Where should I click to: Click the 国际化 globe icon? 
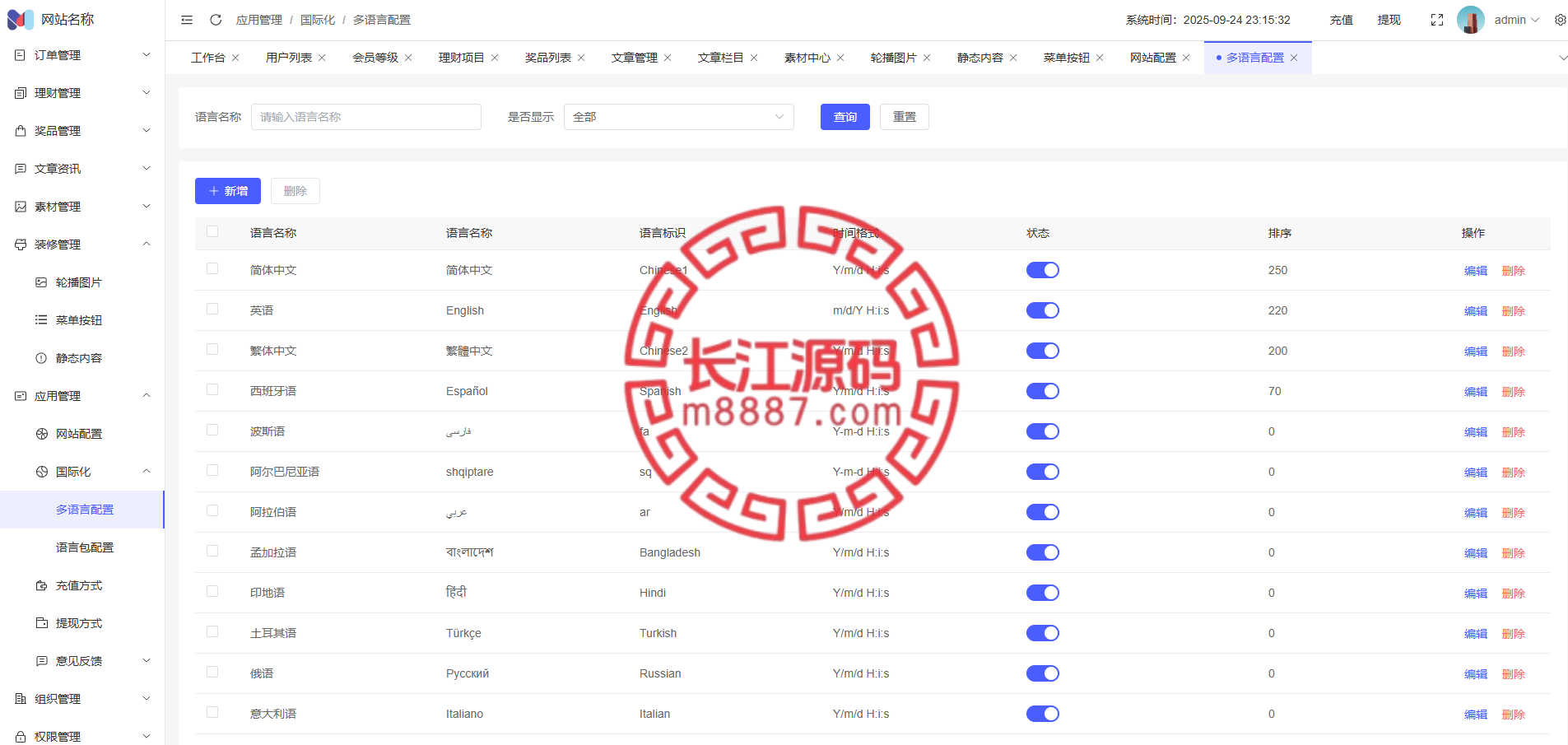(41, 472)
